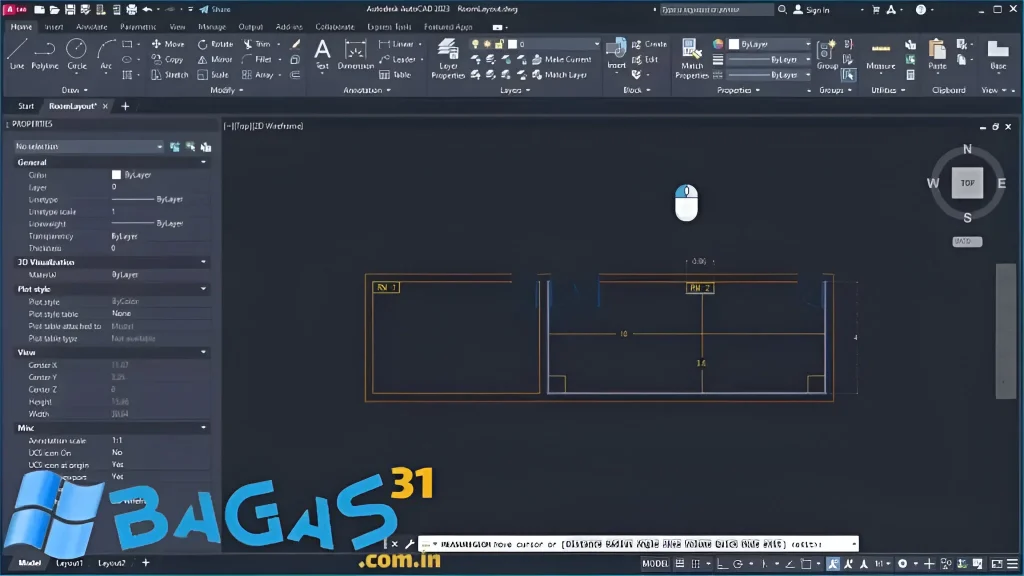Image resolution: width=1024 pixels, height=576 pixels.
Task: Open the Insert ribbon tab
Action: click(54, 27)
